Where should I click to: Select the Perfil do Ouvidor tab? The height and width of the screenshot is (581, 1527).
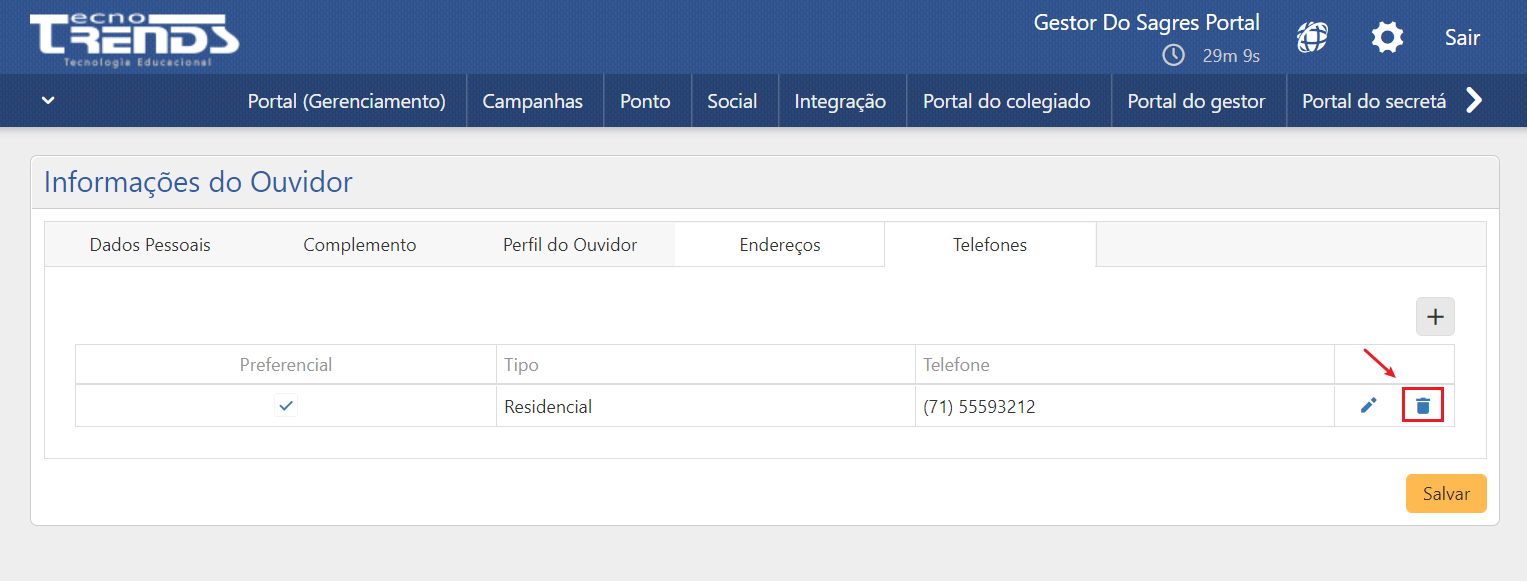tap(570, 245)
